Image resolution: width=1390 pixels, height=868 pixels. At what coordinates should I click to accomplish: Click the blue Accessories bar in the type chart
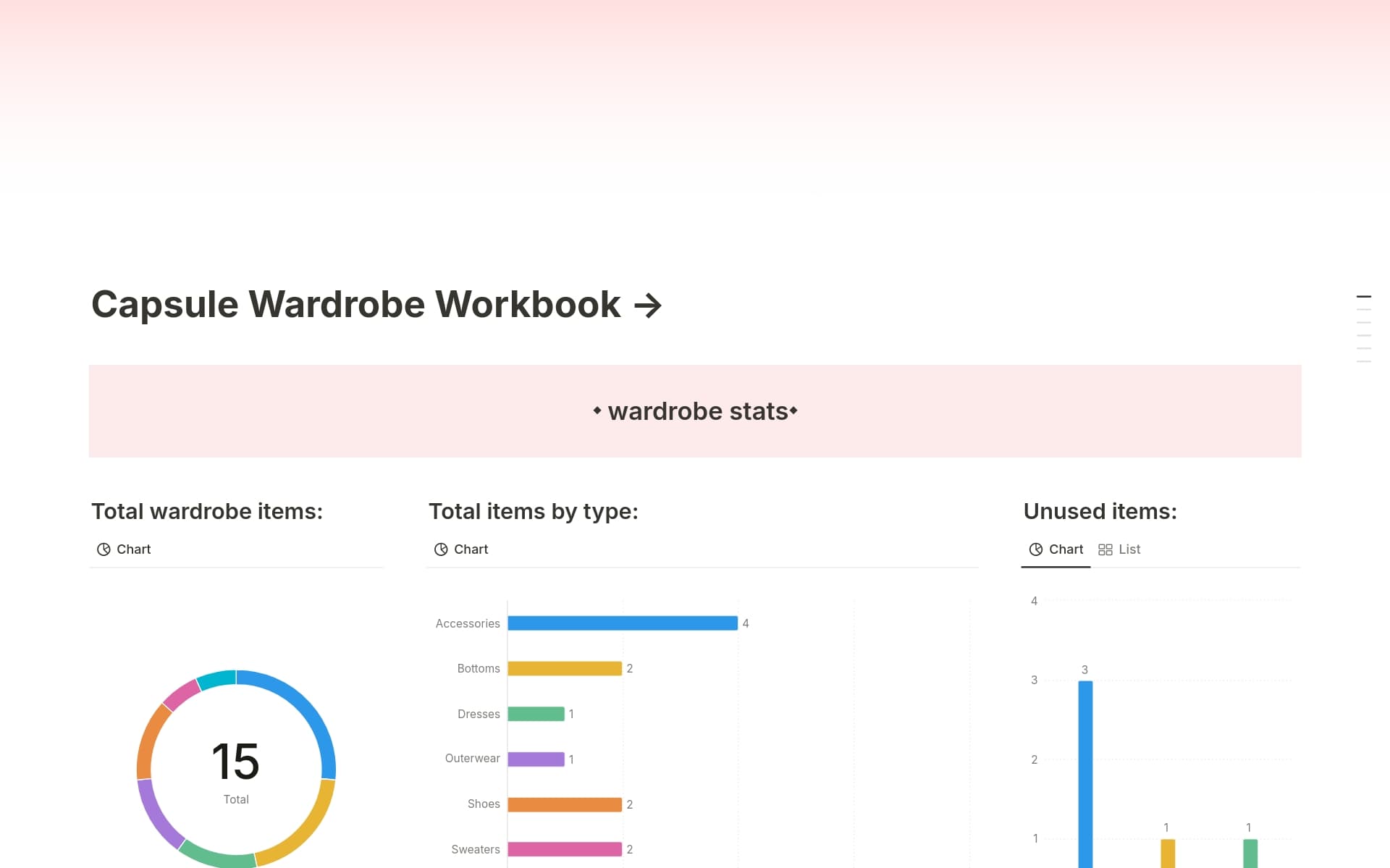(x=623, y=623)
